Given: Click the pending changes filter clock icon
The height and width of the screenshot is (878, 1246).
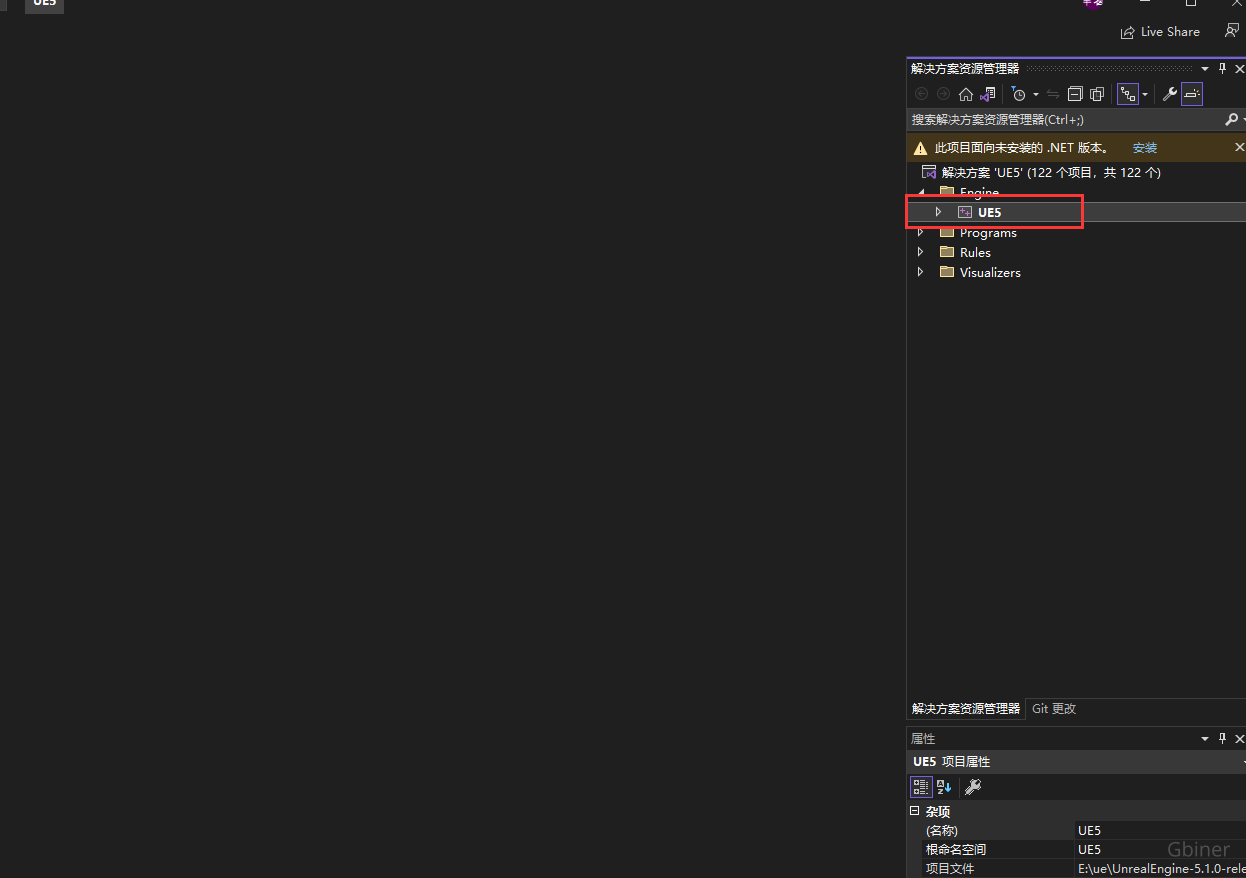Looking at the screenshot, I should pyautogui.click(x=1018, y=94).
